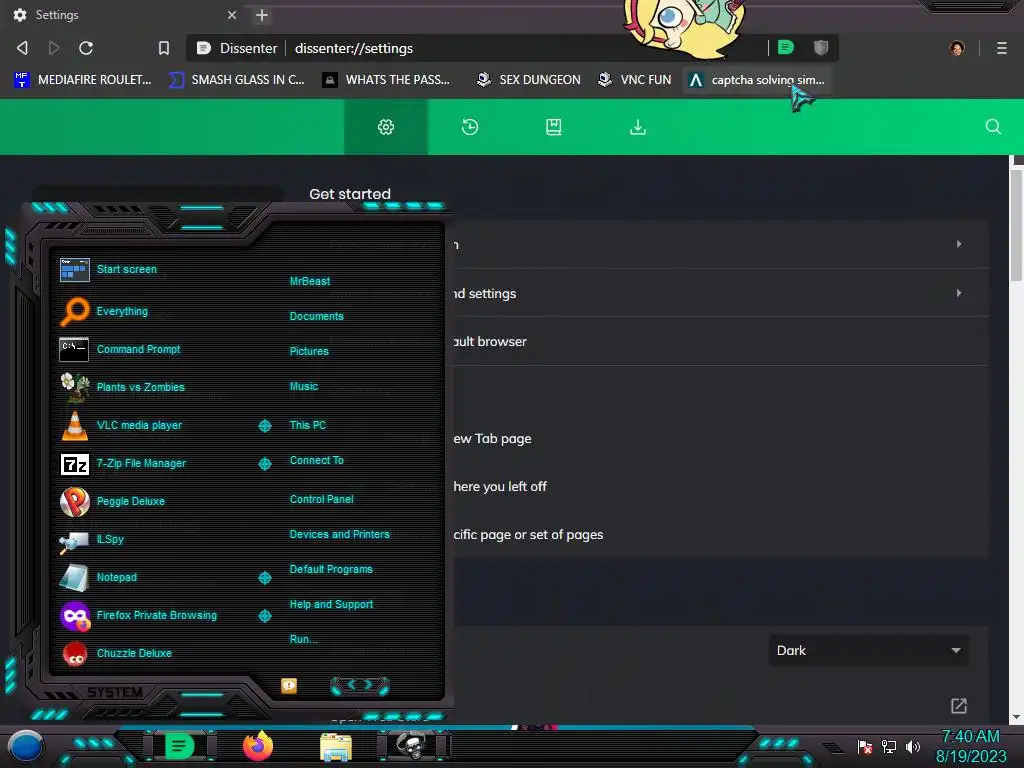Open the History clock icon
The image size is (1024, 768).
(x=470, y=127)
